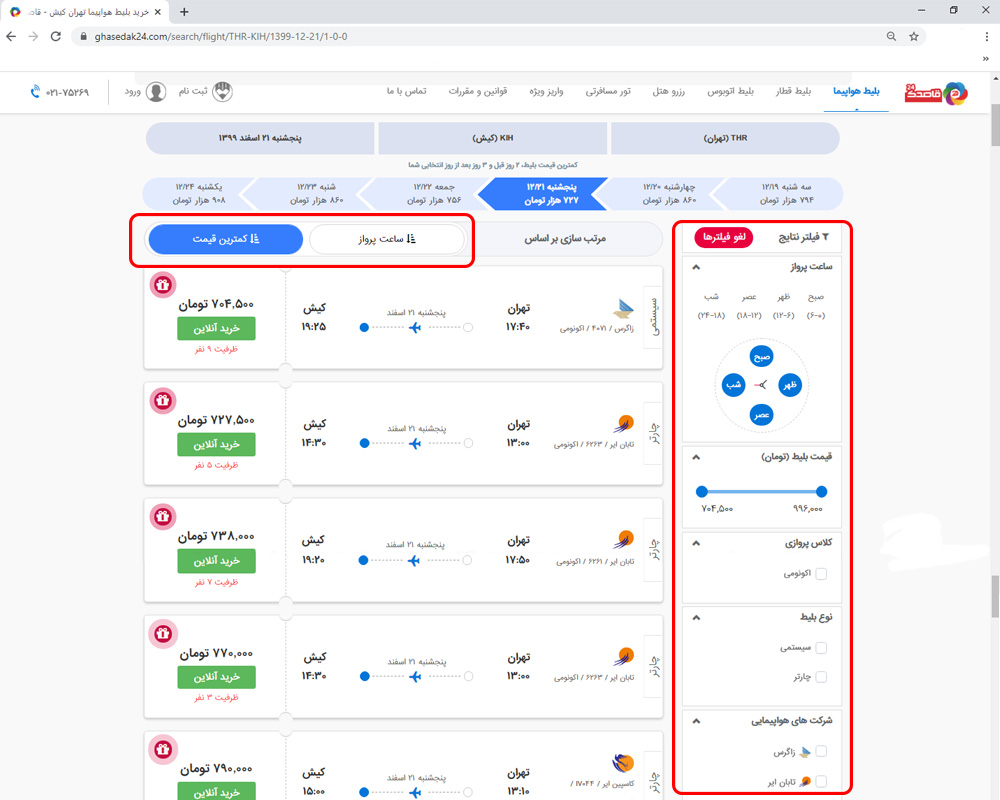Check the Systemi (سیستمی) ticket type
This screenshot has width=1000, height=800.
pyautogui.click(x=821, y=648)
